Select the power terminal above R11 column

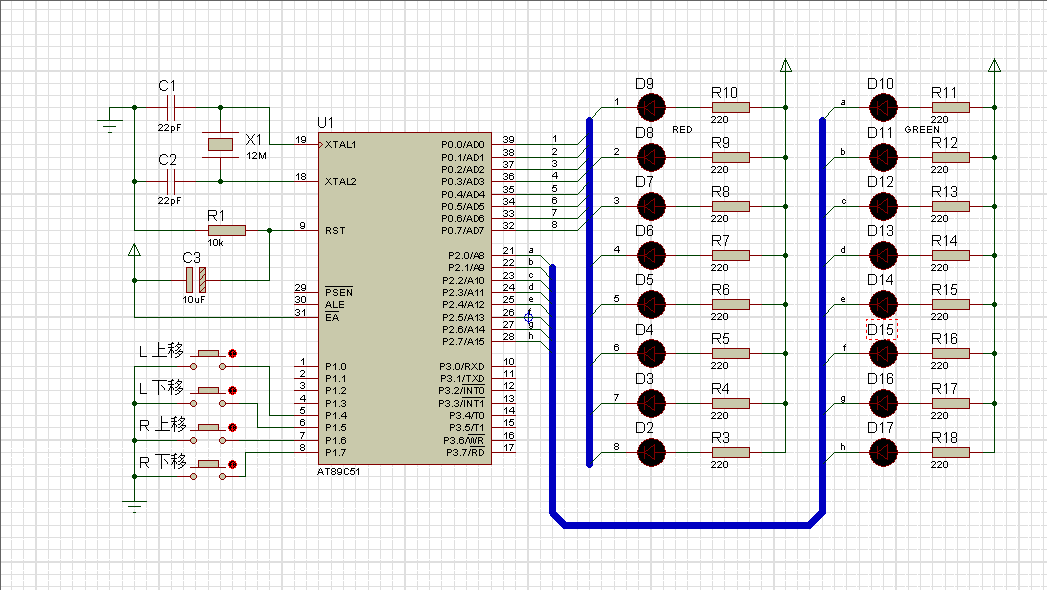pyautogui.click(x=994, y=65)
